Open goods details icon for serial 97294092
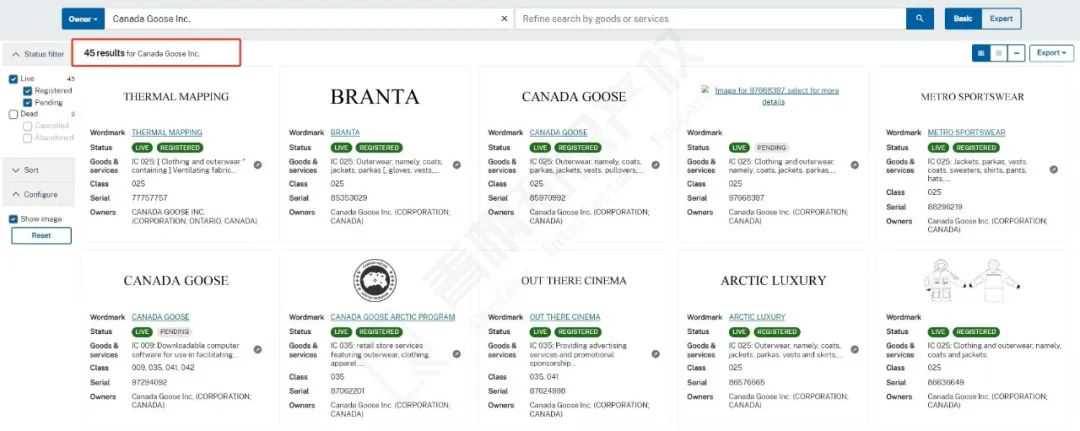The width and height of the screenshot is (1080, 431). (x=258, y=350)
